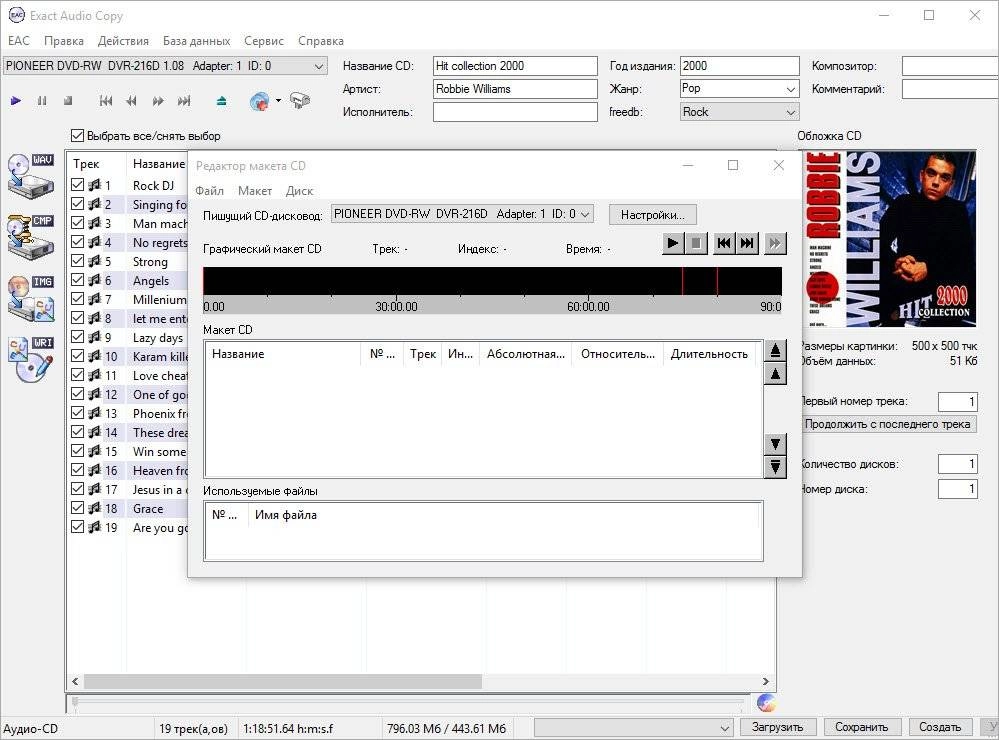The width and height of the screenshot is (999, 740).
Task: Open the База данных menu
Action: pyautogui.click(x=196, y=41)
